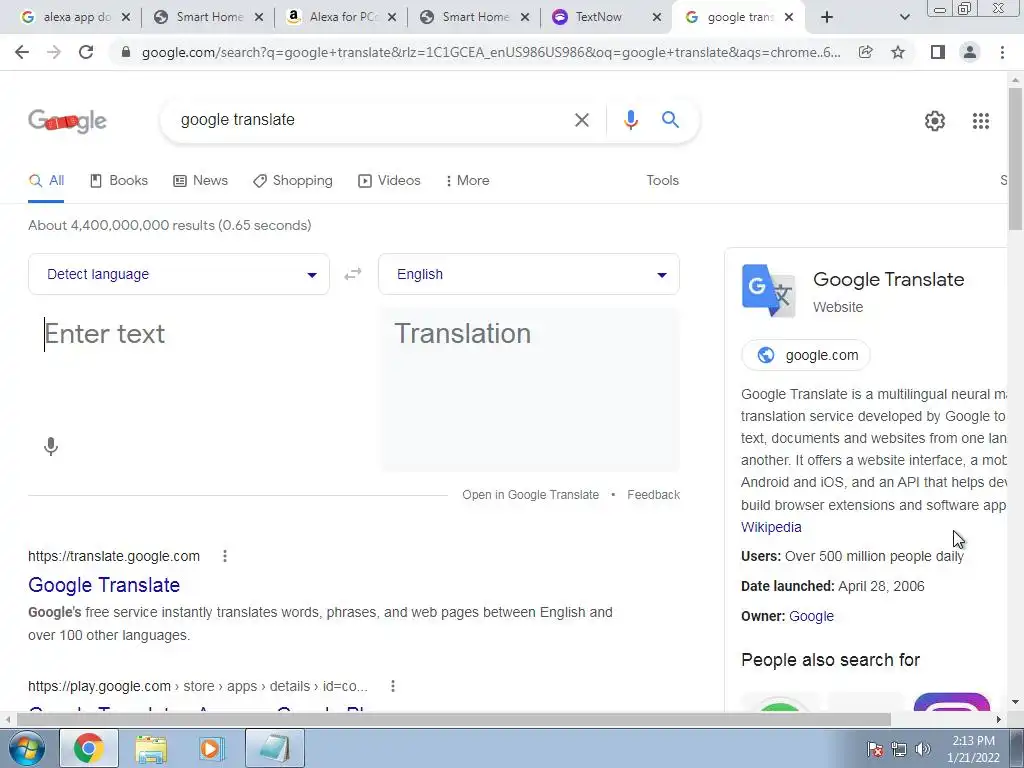Click the browser back arrow
1024x768 pixels.
tap(22, 52)
